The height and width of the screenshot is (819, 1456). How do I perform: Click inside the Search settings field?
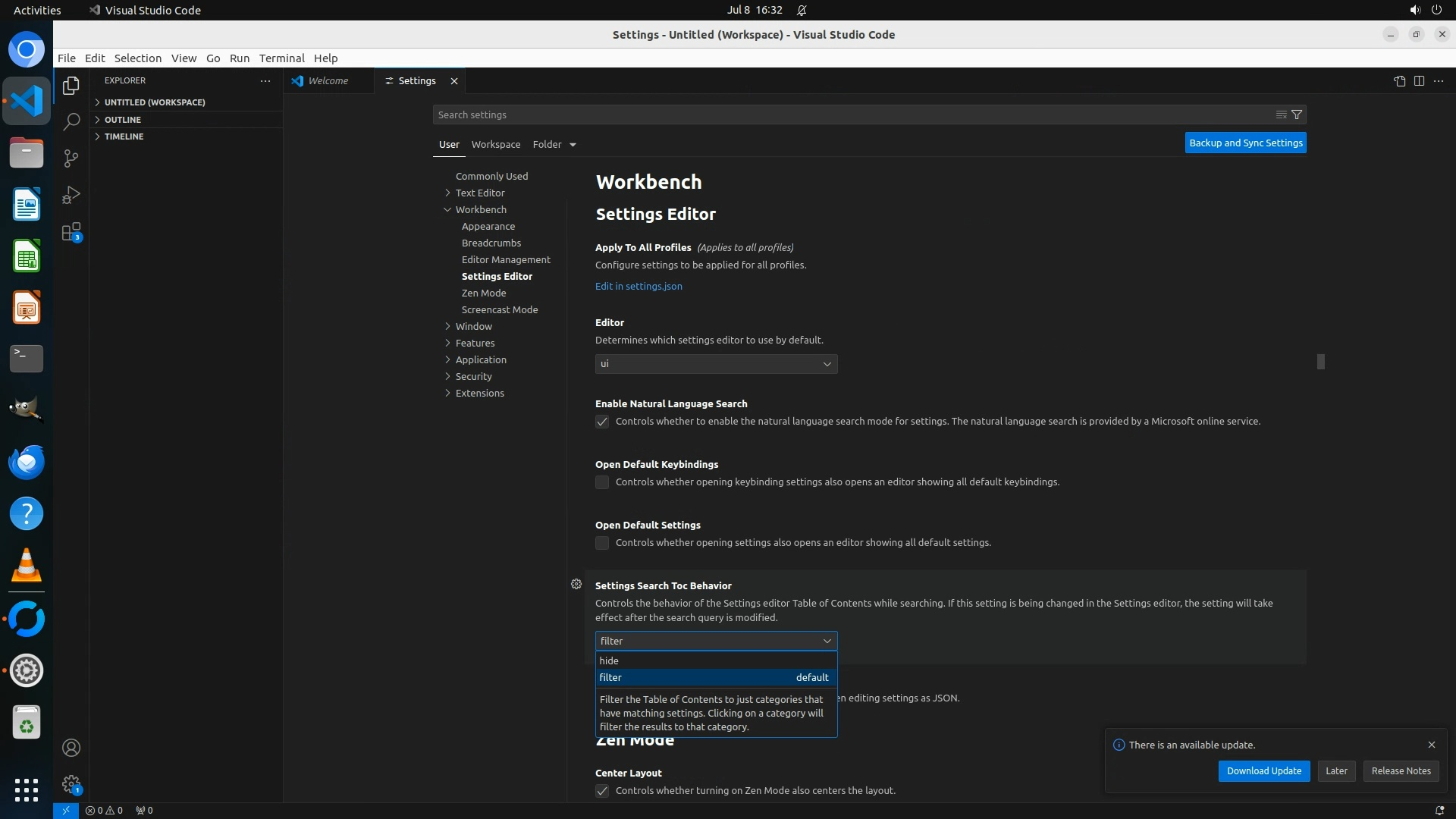coord(849,115)
